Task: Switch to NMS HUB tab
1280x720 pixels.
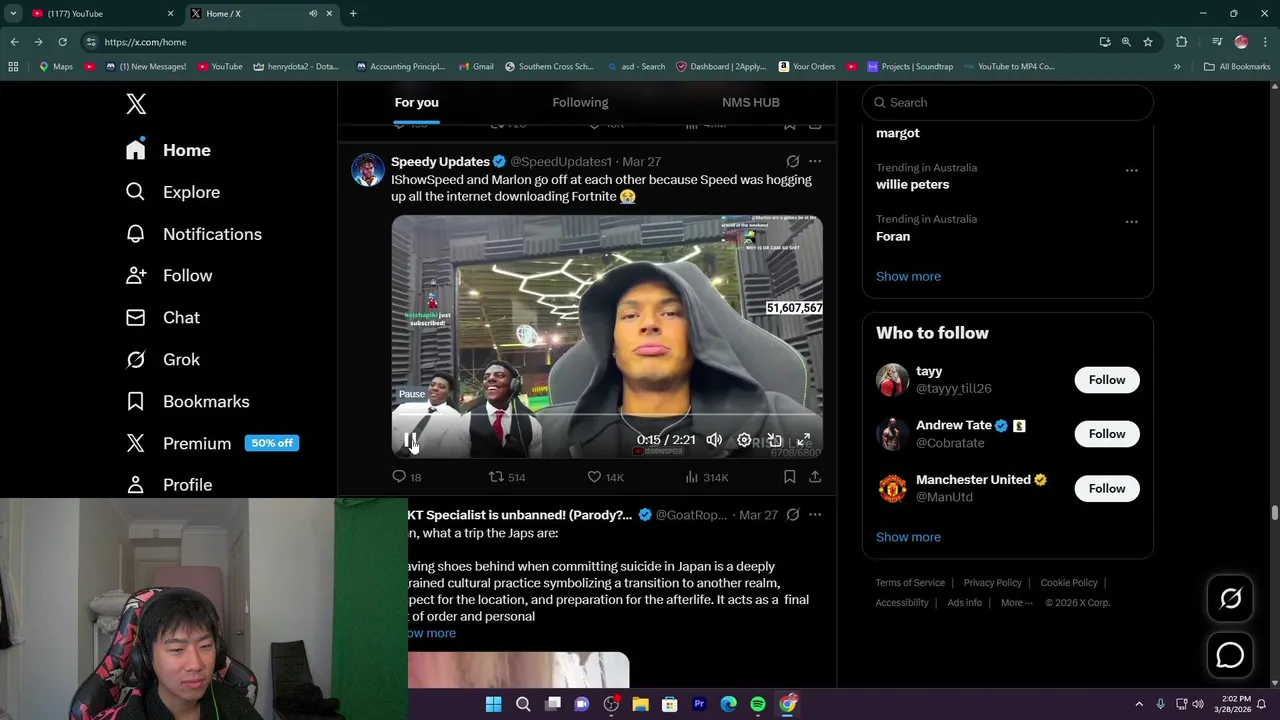Action: [x=751, y=102]
